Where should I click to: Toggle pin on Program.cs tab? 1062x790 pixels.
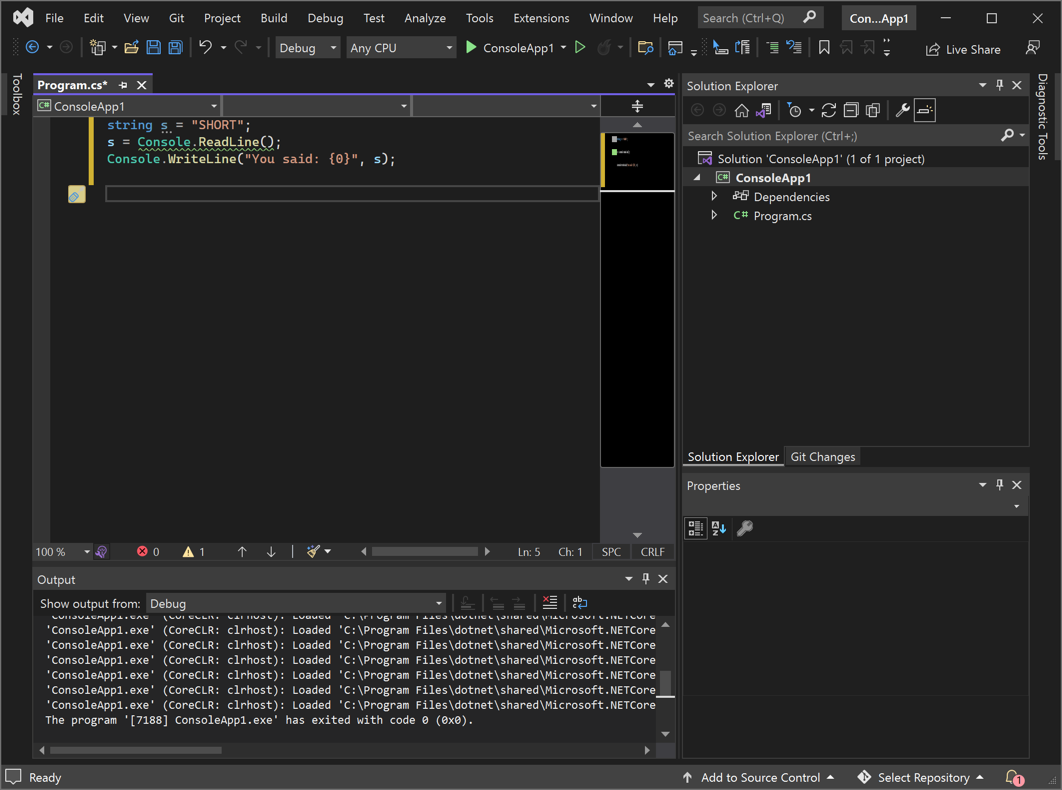[x=123, y=85]
